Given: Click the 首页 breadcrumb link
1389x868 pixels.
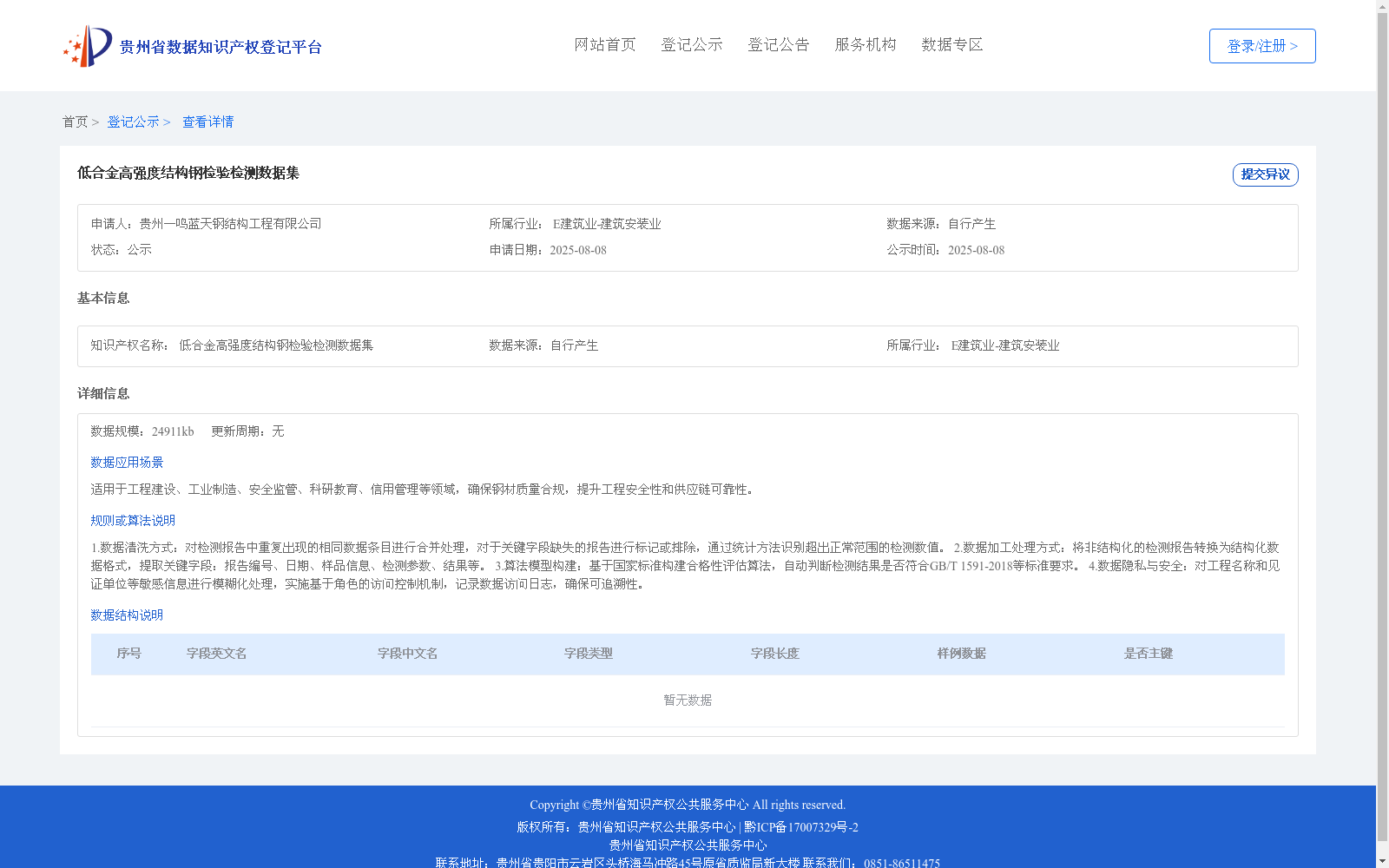Looking at the screenshot, I should click(x=76, y=122).
